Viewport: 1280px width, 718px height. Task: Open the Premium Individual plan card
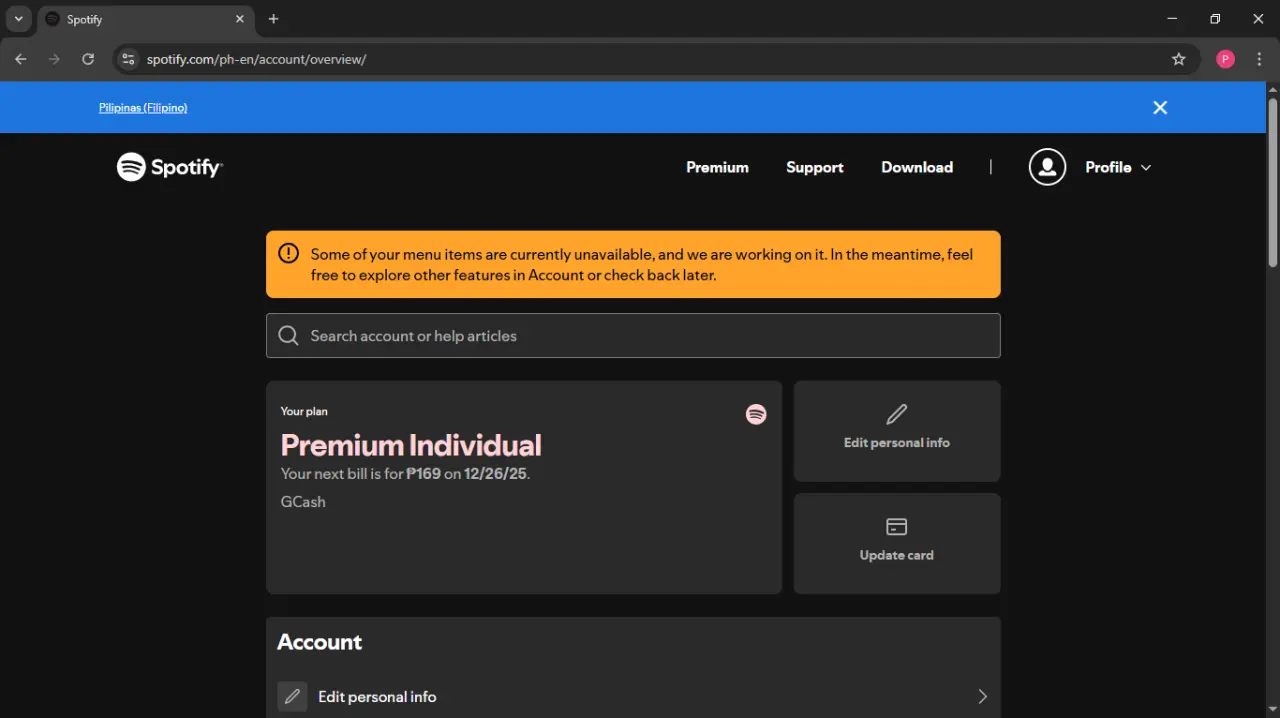[x=524, y=487]
